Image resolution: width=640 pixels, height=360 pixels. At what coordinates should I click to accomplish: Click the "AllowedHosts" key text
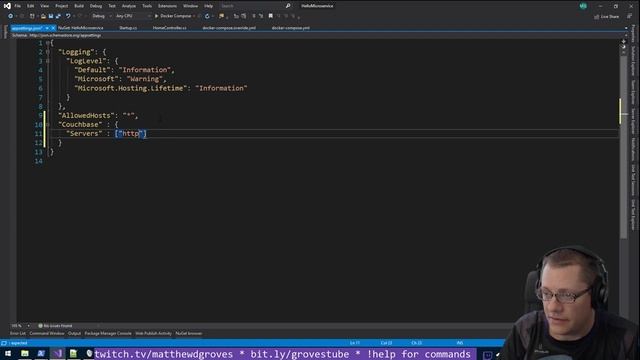87,116
